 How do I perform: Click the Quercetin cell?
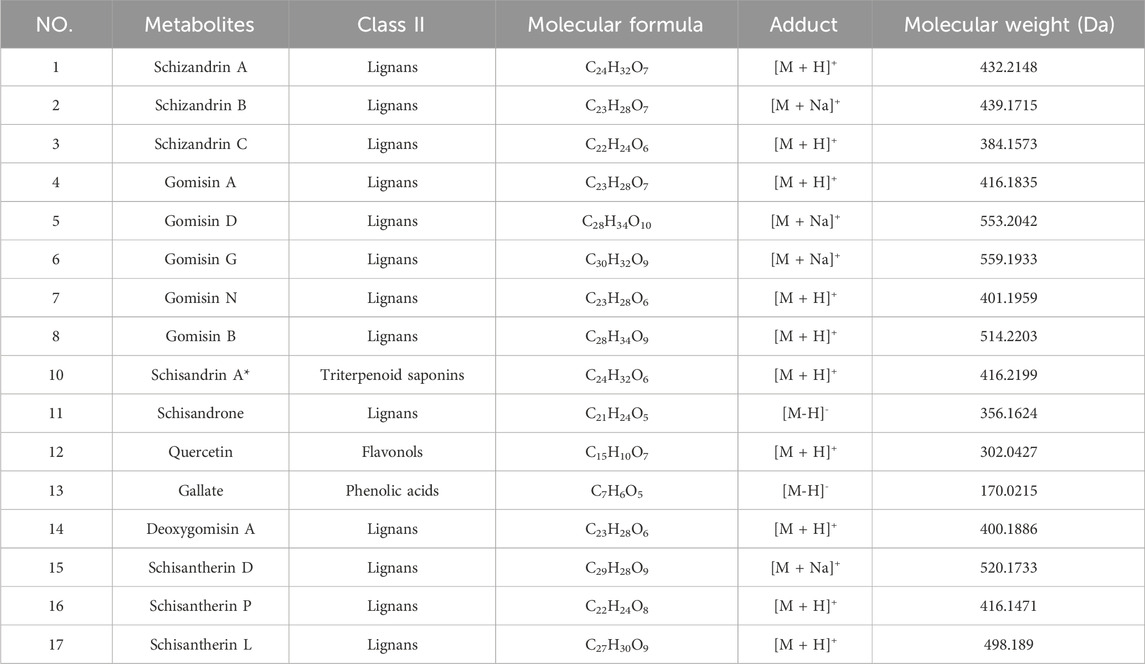click(199, 452)
